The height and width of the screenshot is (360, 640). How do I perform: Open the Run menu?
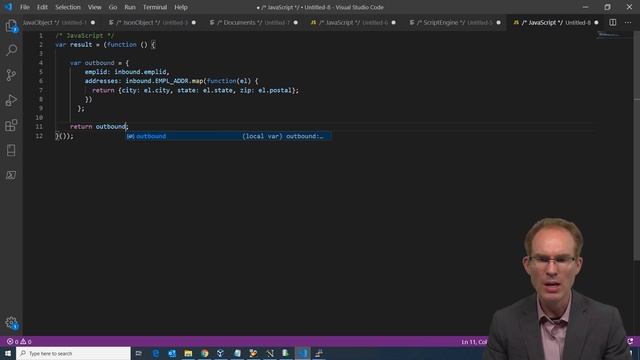(130, 7)
